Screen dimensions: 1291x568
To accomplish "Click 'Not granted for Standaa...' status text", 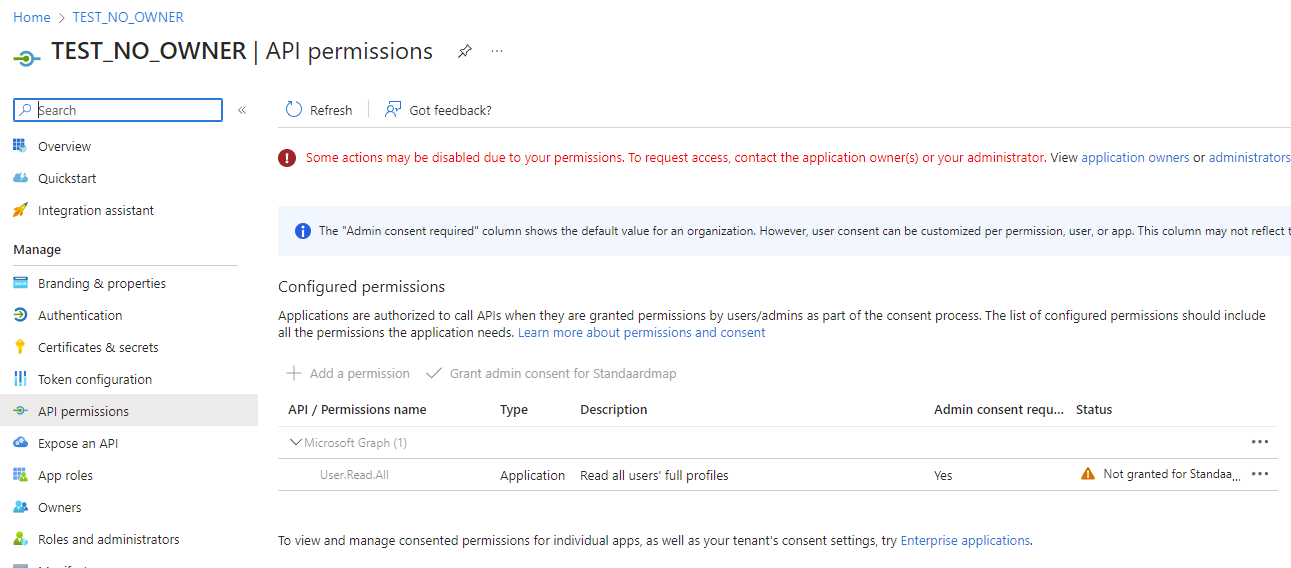I will pos(1172,474).
